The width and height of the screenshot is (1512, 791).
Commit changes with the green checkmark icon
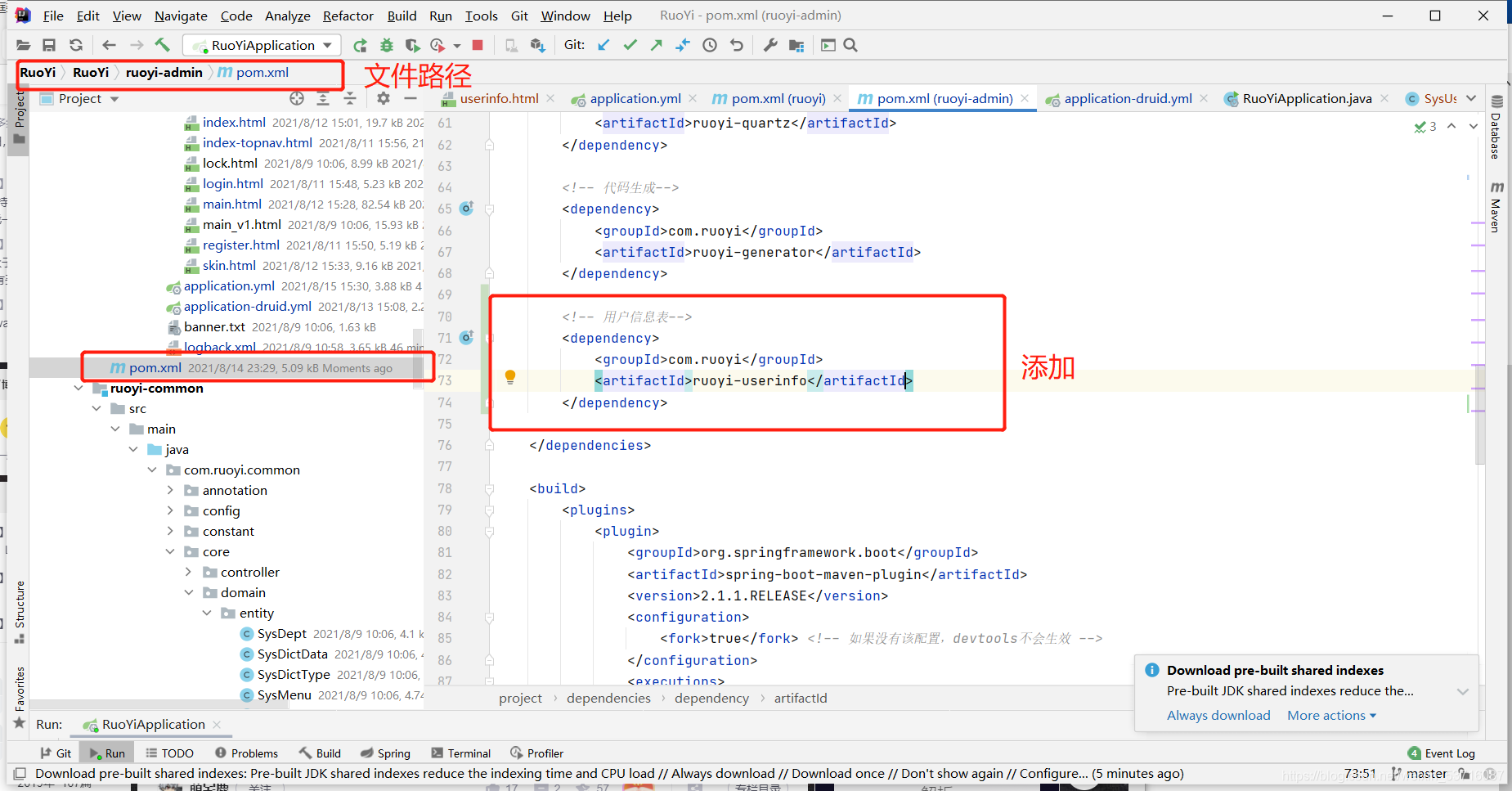point(630,45)
